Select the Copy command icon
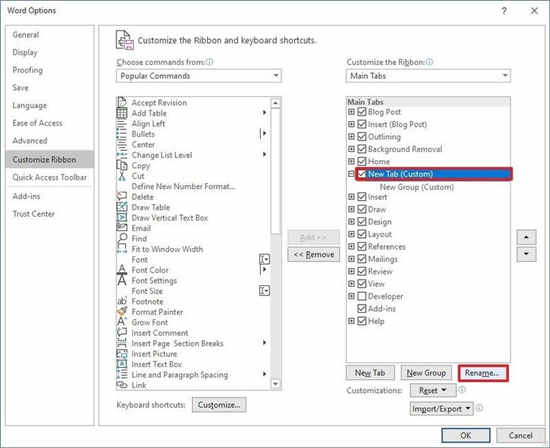Viewport: 550px width, 448px height. pos(122,165)
